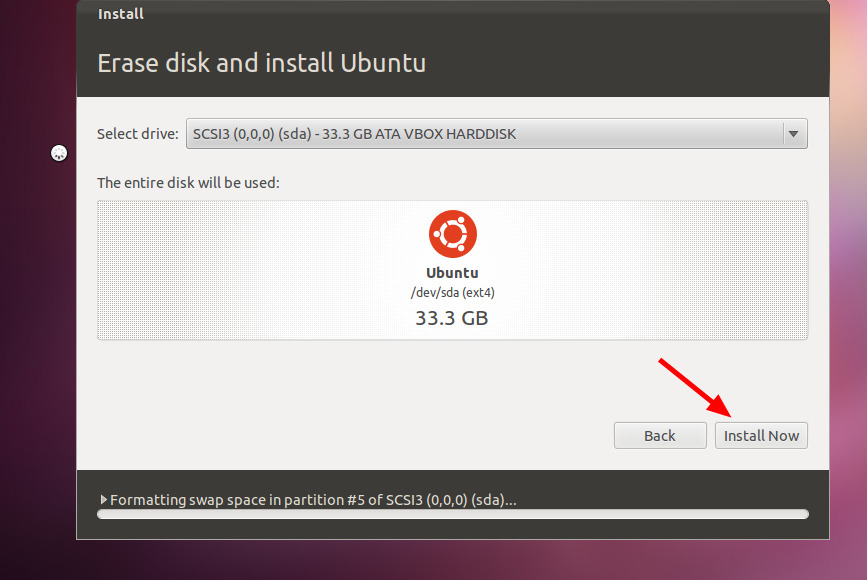The height and width of the screenshot is (580, 867).
Task: Click the Ubuntu logo in the disk preview
Action: click(x=452, y=235)
